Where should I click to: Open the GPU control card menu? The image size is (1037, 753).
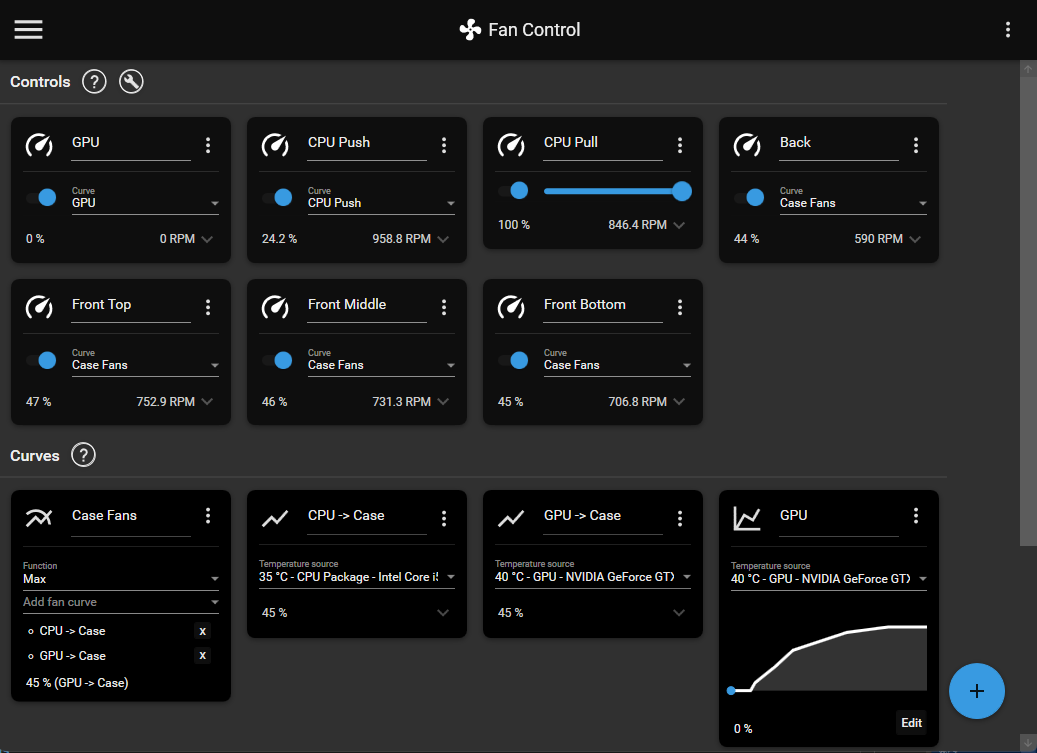(x=208, y=145)
